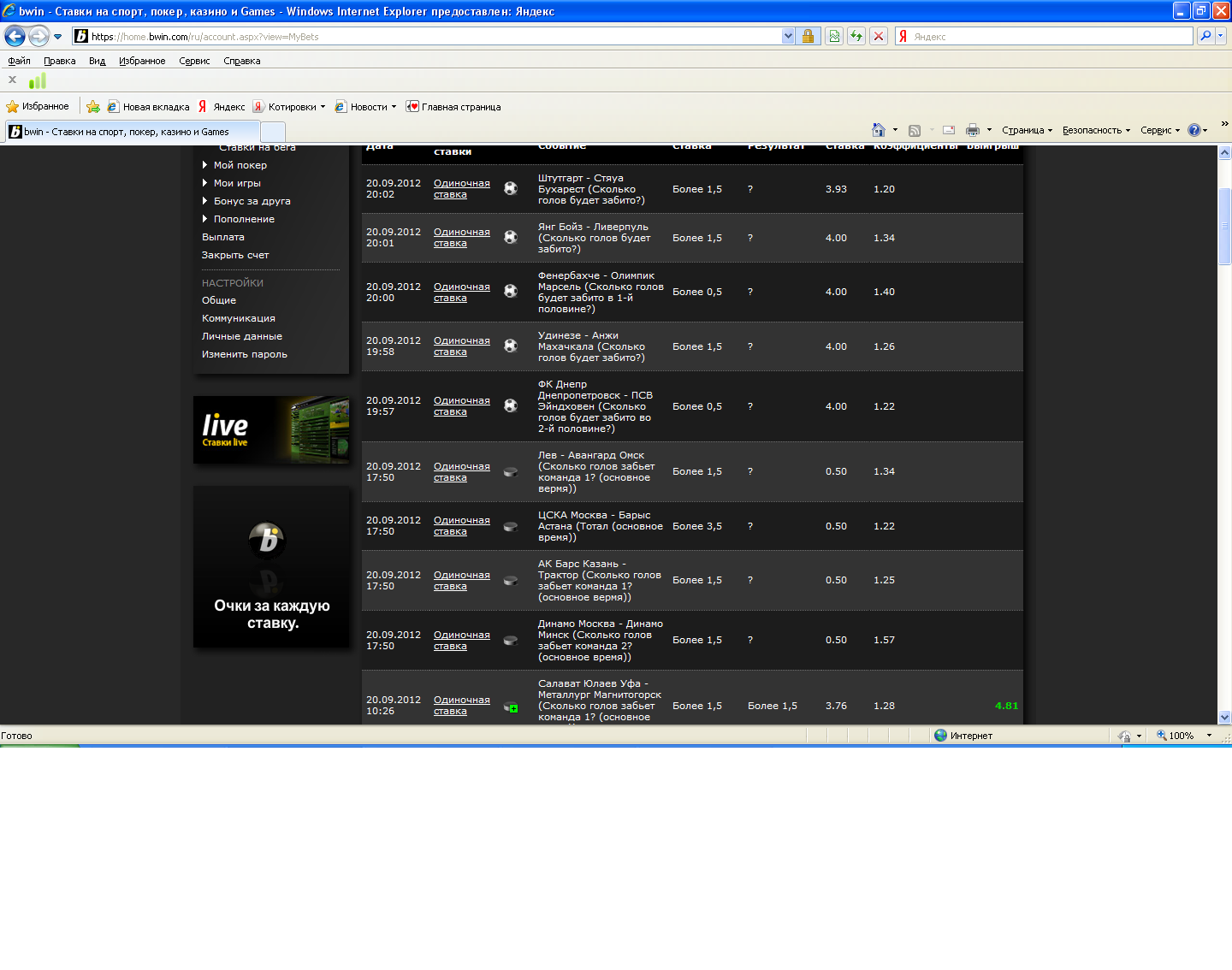
Task: Click Изменить пароль link
Action: (245, 354)
